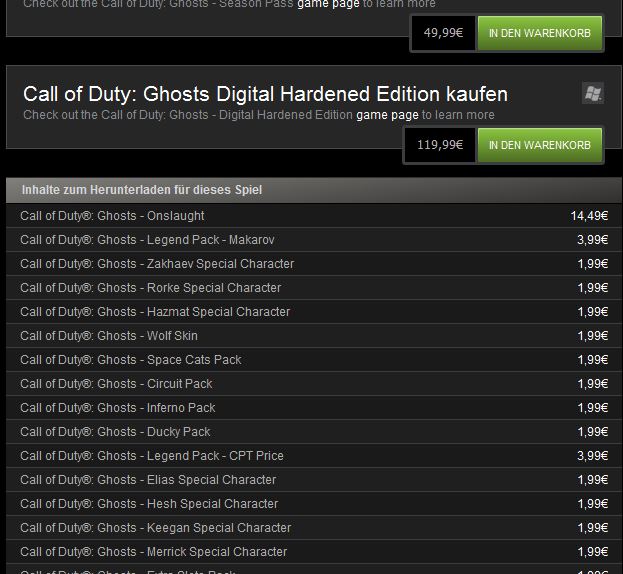The image size is (623, 574).
Task: Open Legend Pack - Makarov DLC row
Action: [x=314, y=240]
